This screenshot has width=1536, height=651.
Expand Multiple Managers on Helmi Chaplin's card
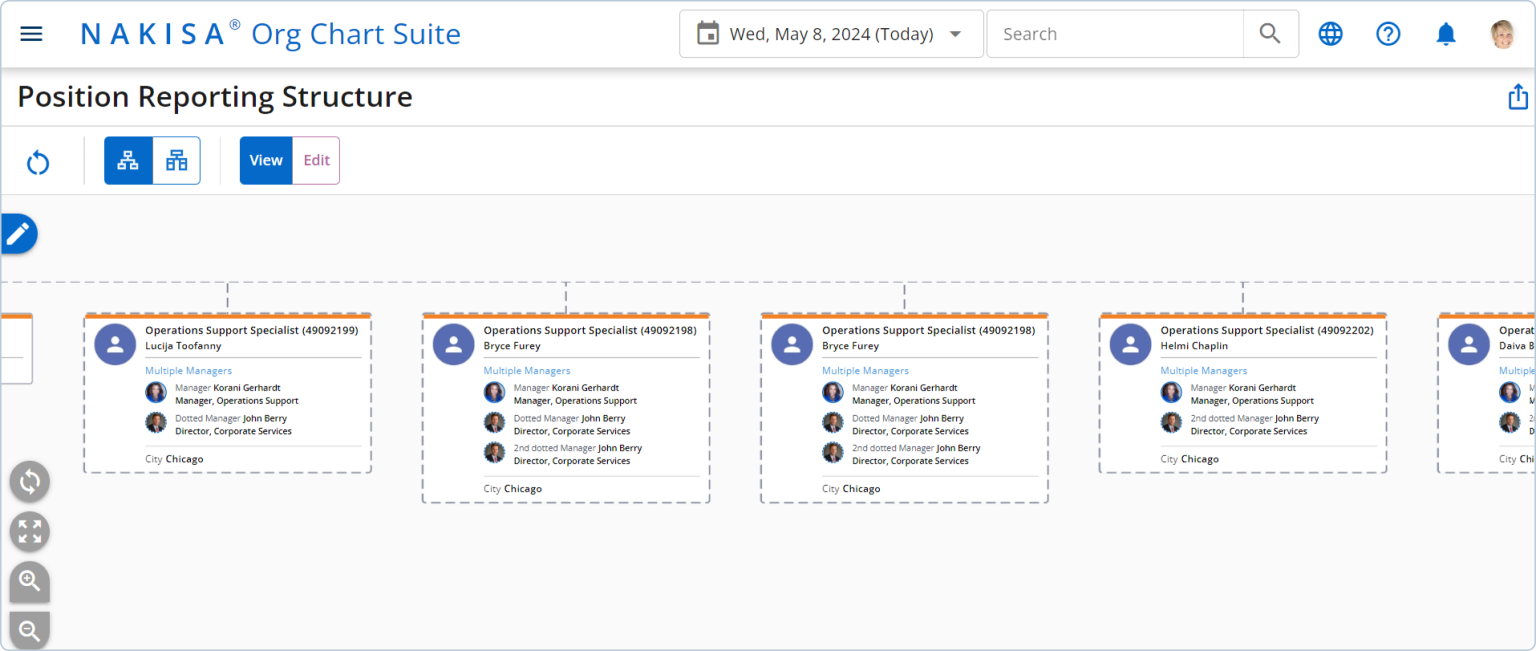coord(1203,370)
